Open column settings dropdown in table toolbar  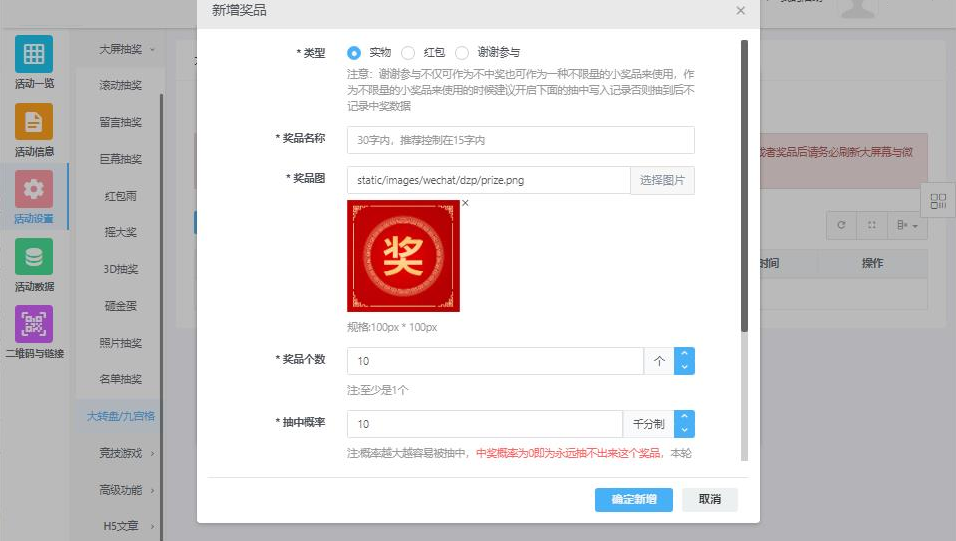tap(907, 225)
